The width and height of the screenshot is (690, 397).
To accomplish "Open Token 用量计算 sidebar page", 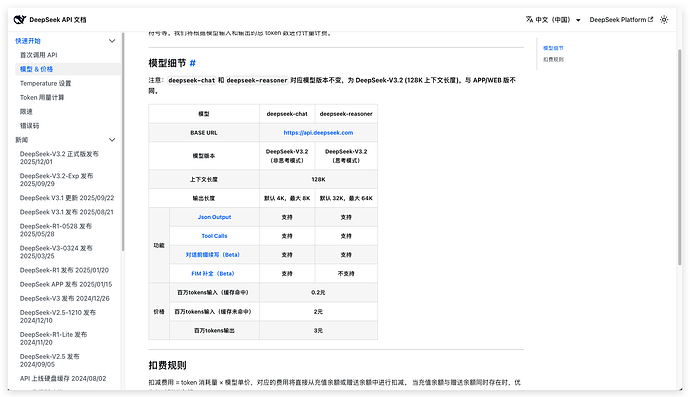I will (x=42, y=97).
